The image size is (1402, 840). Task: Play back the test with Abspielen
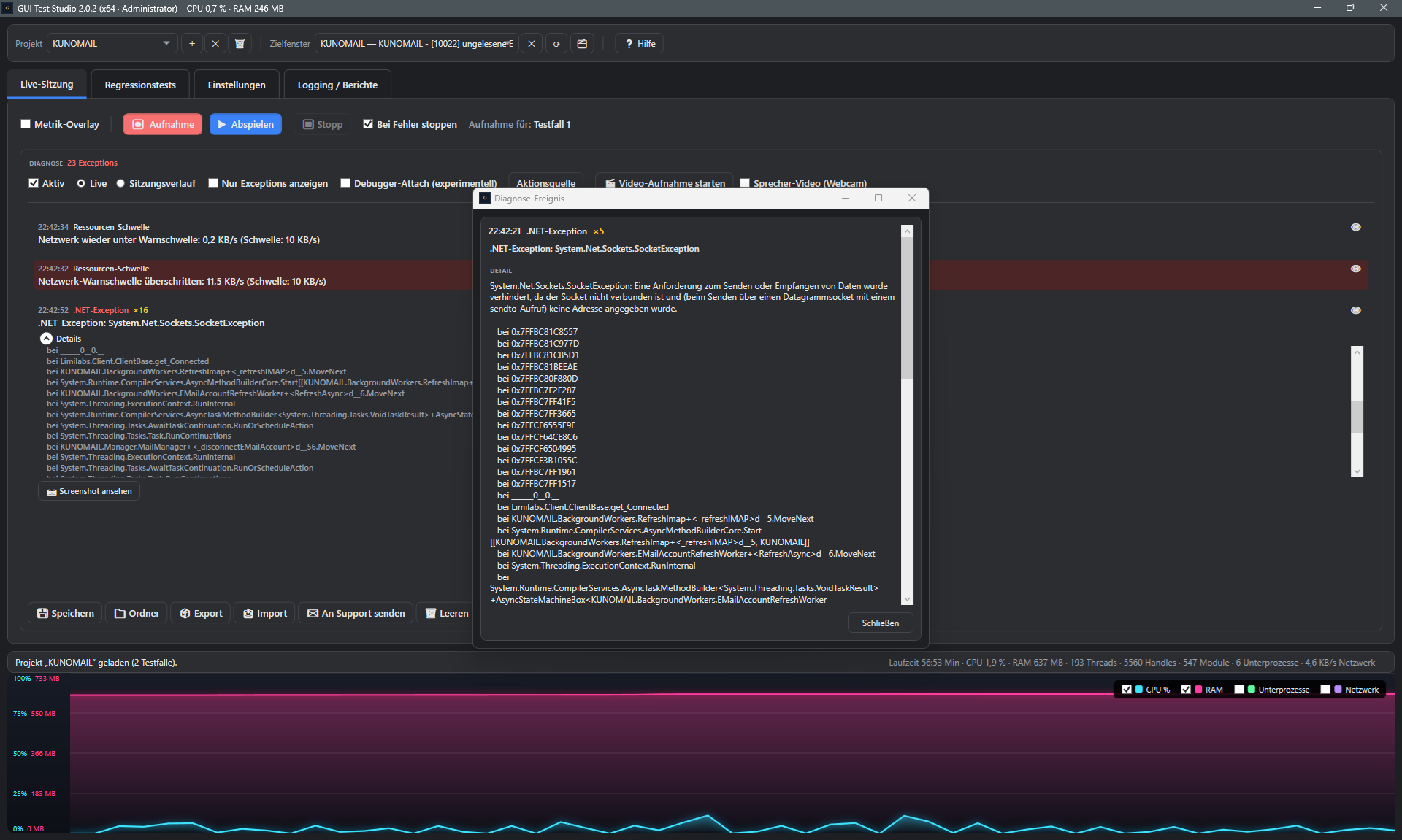tap(245, 124)
